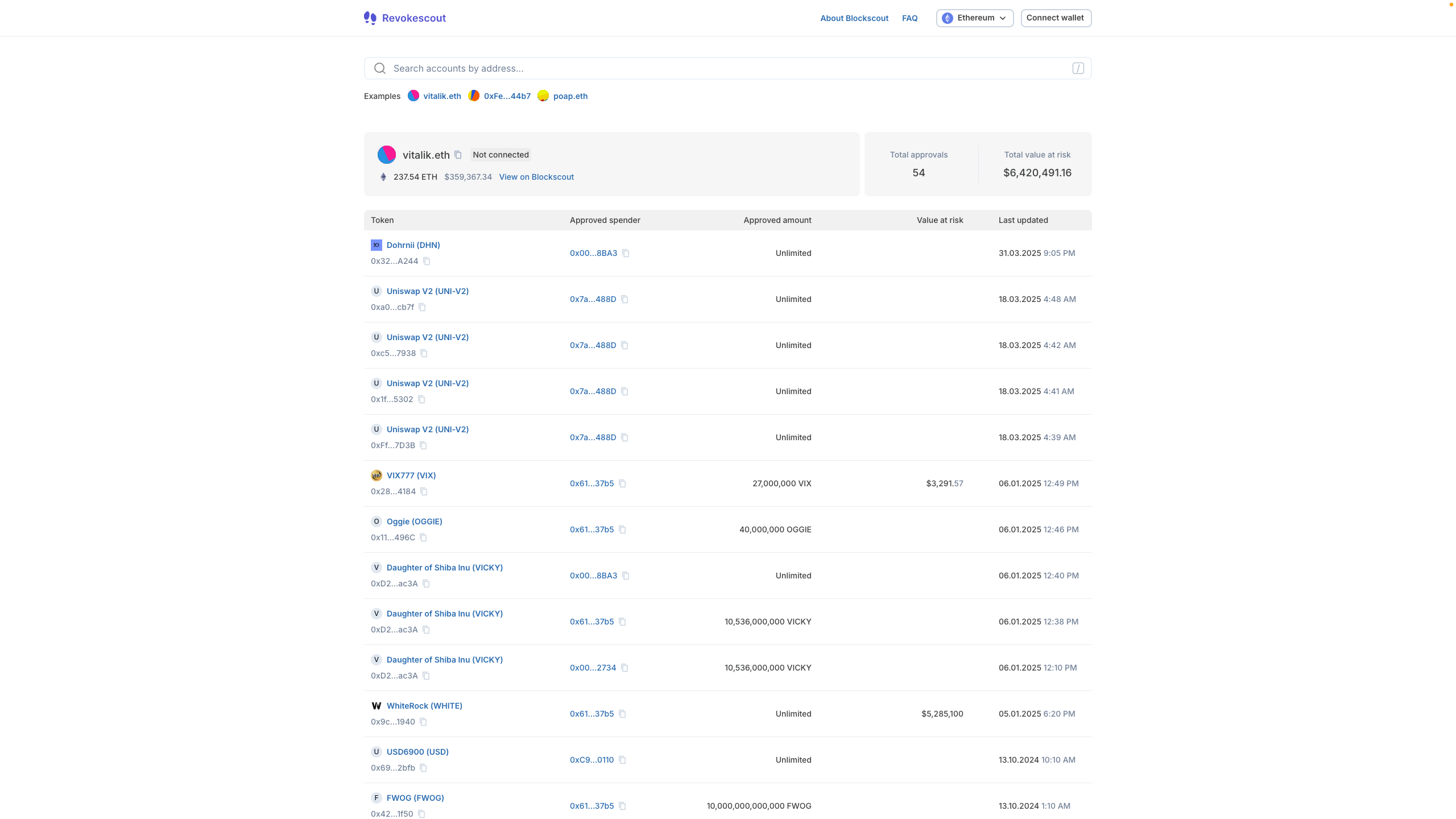This screenshot has height=819, width=1456.
Task: Copy spender 0x00...8BA3 in the VICKY row
Action: pos(626,576)
